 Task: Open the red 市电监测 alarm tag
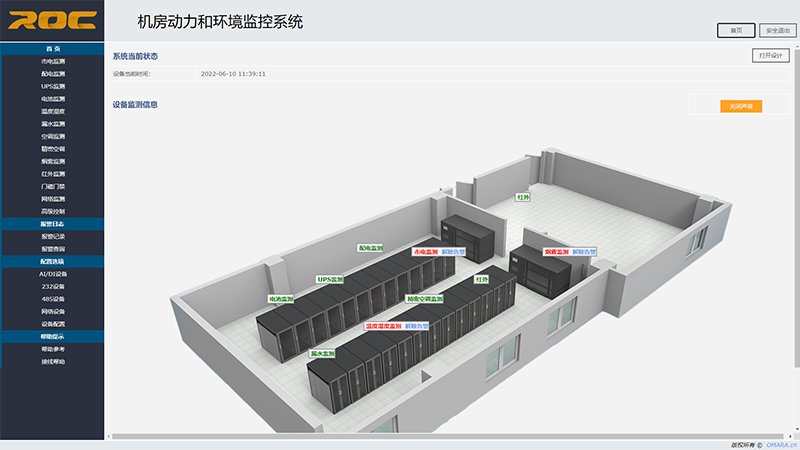426,252
